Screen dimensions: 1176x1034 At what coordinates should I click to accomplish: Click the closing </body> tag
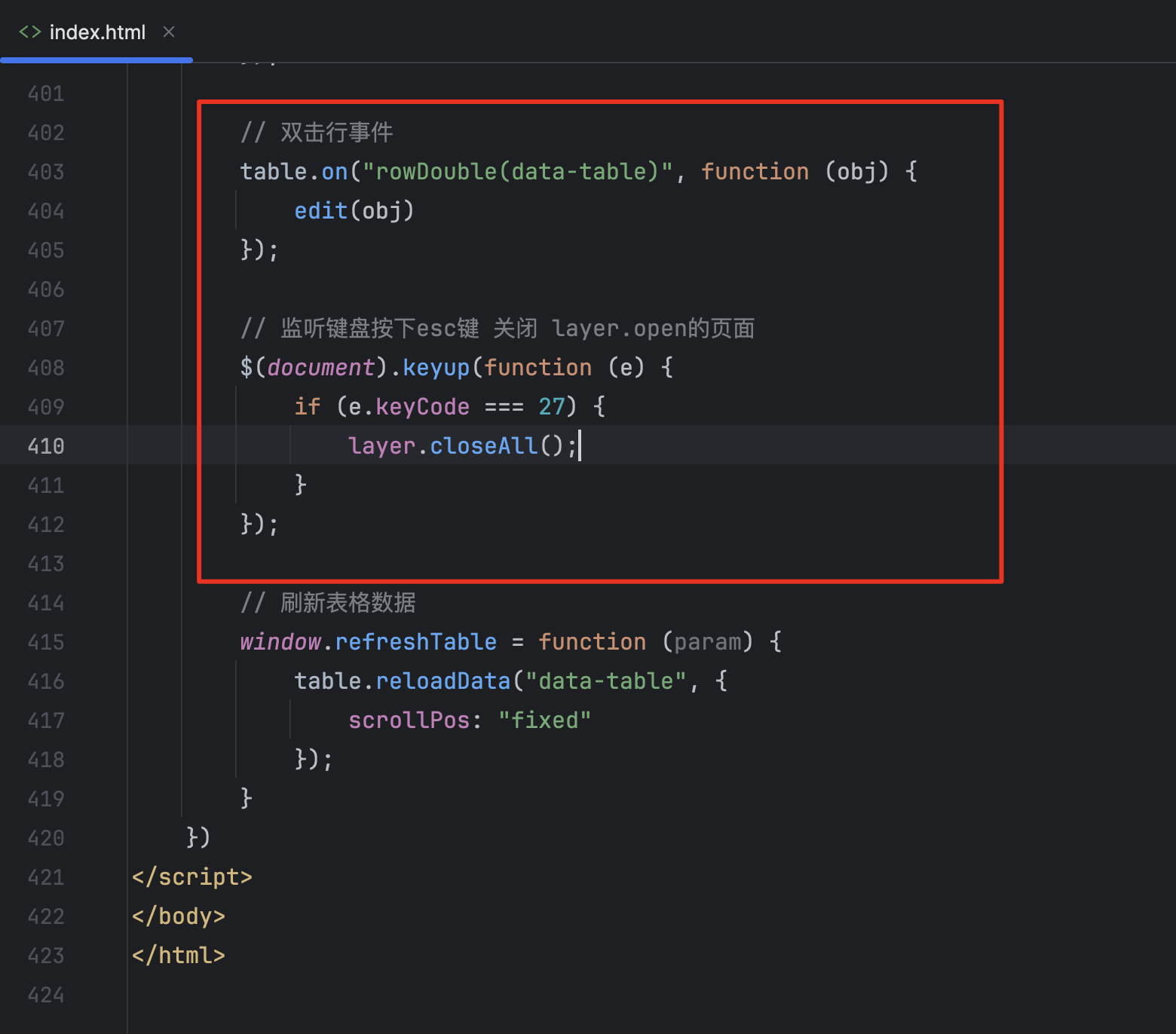[178, 916]
